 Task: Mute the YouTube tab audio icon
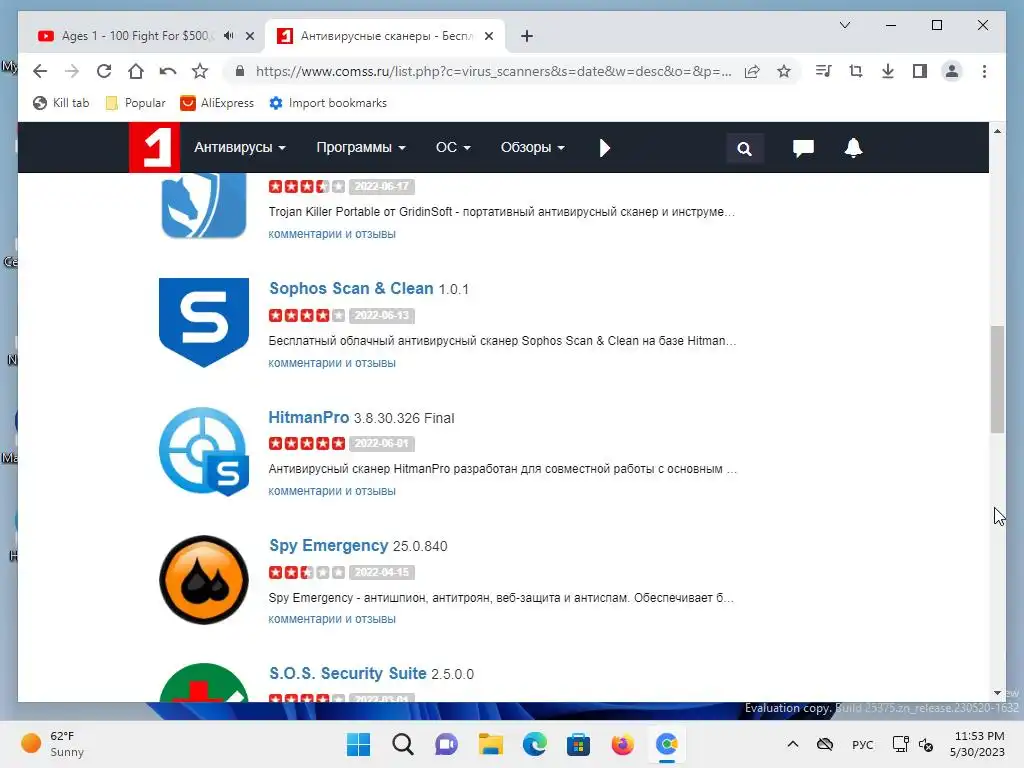(x=229, y=36)
